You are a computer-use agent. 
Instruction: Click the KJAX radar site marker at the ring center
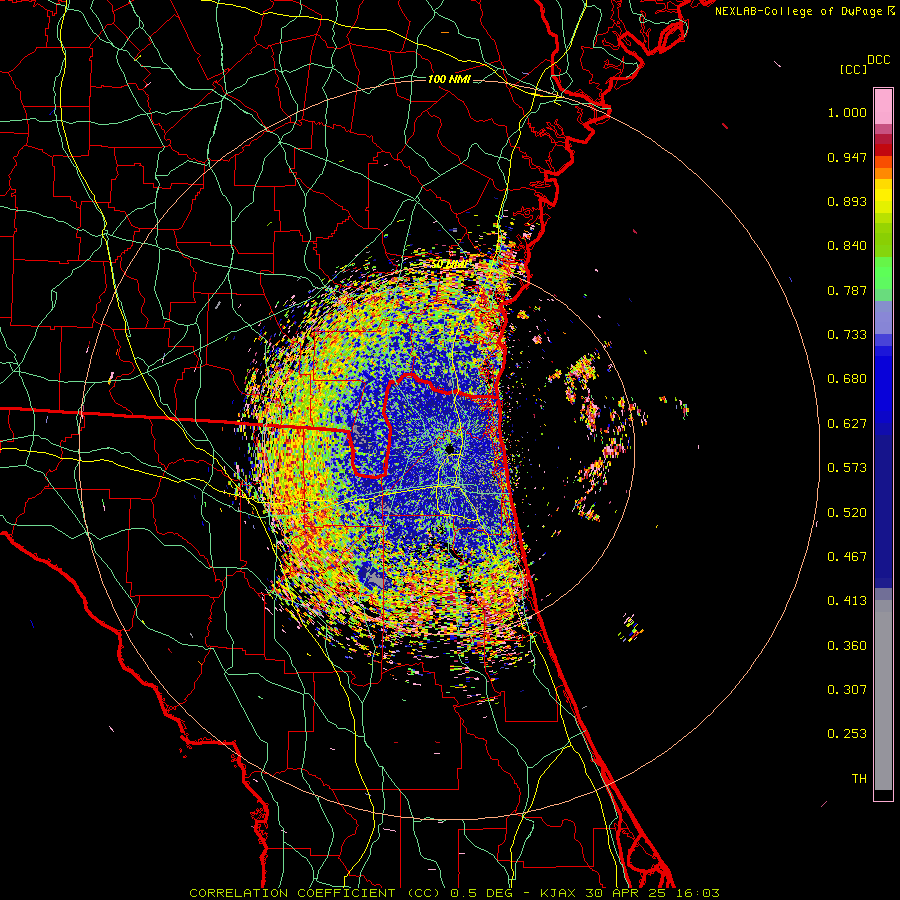[x=451, y=449]
